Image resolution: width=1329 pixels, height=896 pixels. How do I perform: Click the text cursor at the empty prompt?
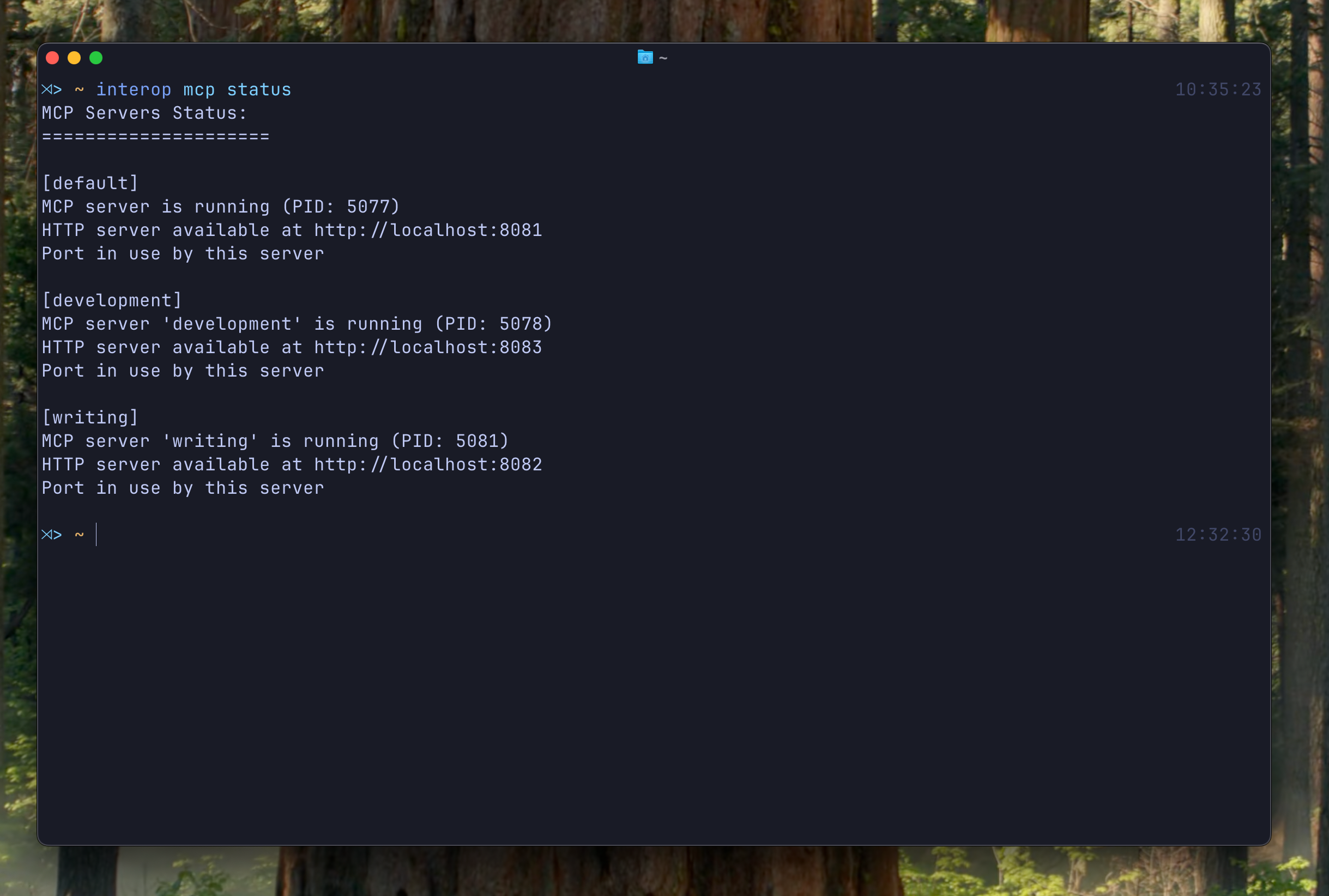point(96,535)
